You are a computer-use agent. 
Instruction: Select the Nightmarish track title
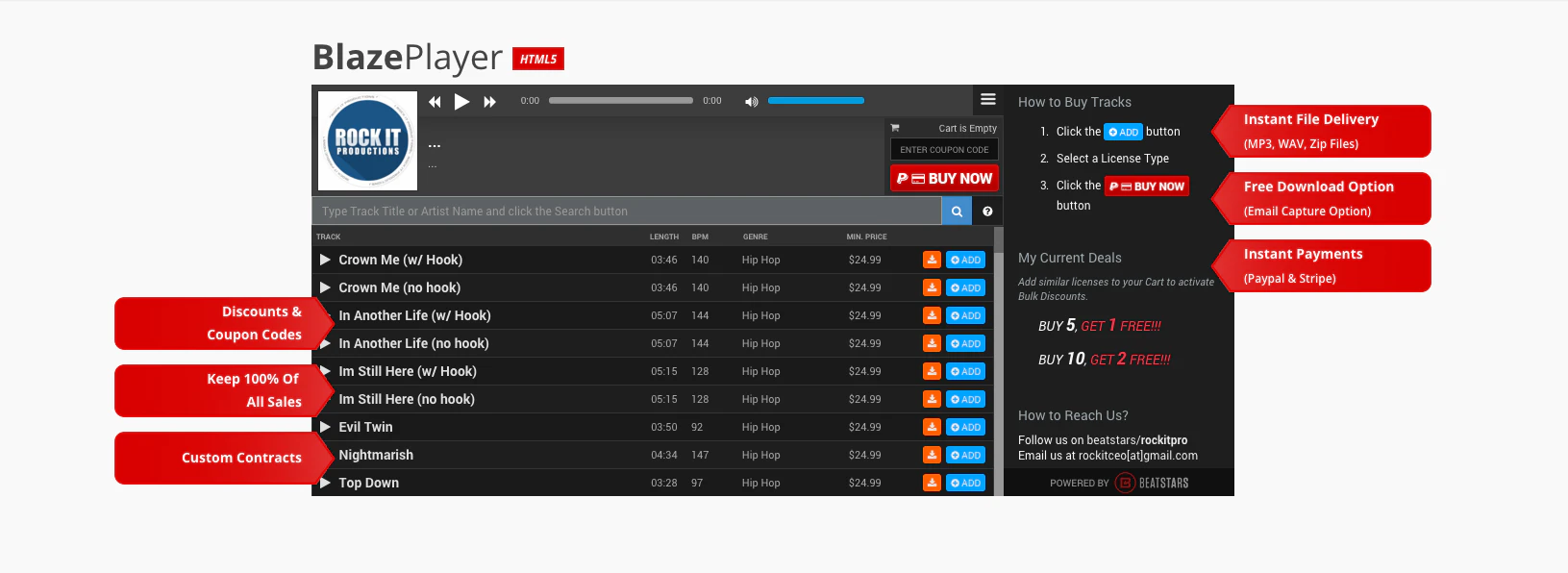(376, 455)
